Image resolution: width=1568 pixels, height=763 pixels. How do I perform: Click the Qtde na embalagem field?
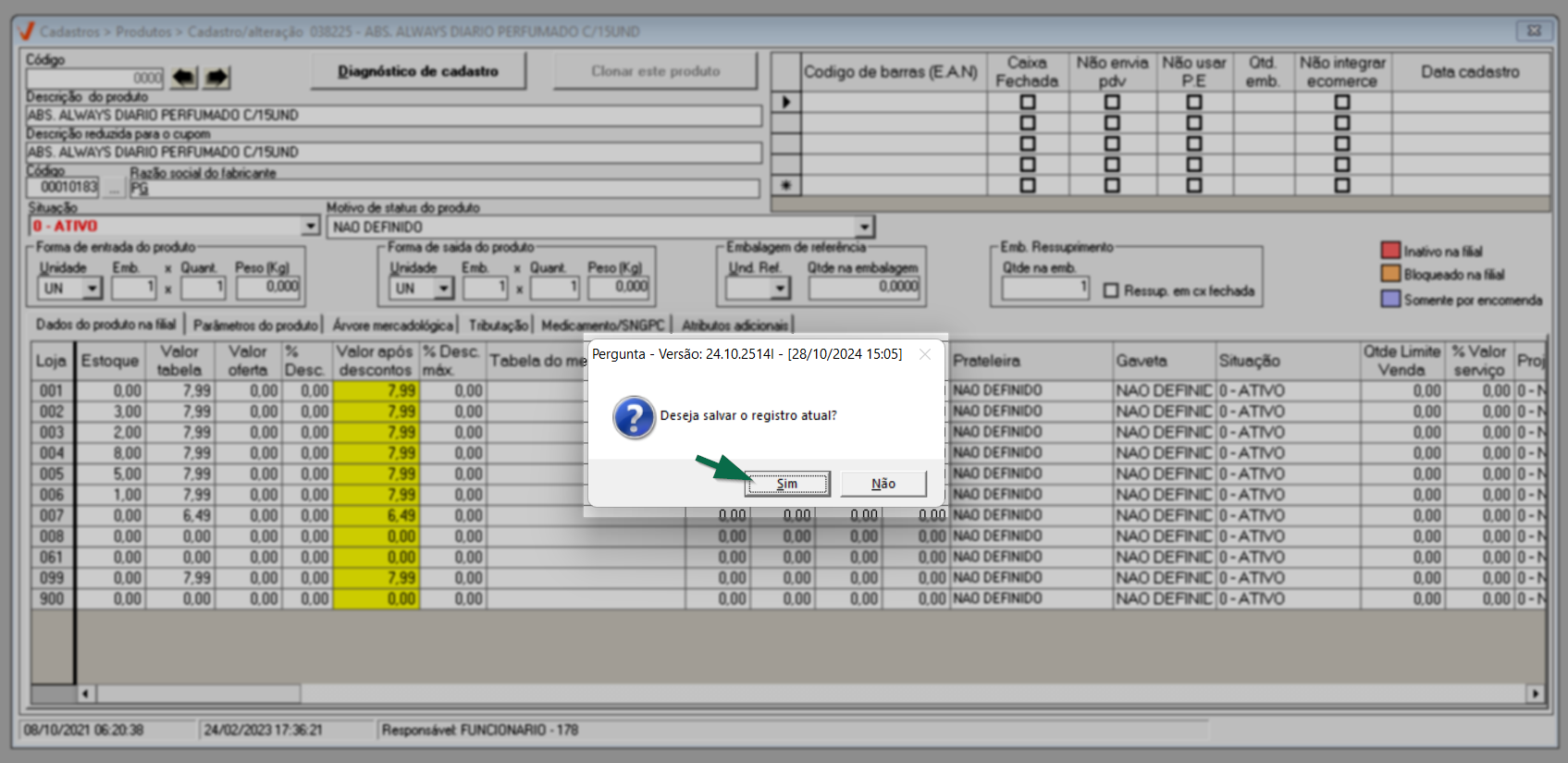(865, 288)
